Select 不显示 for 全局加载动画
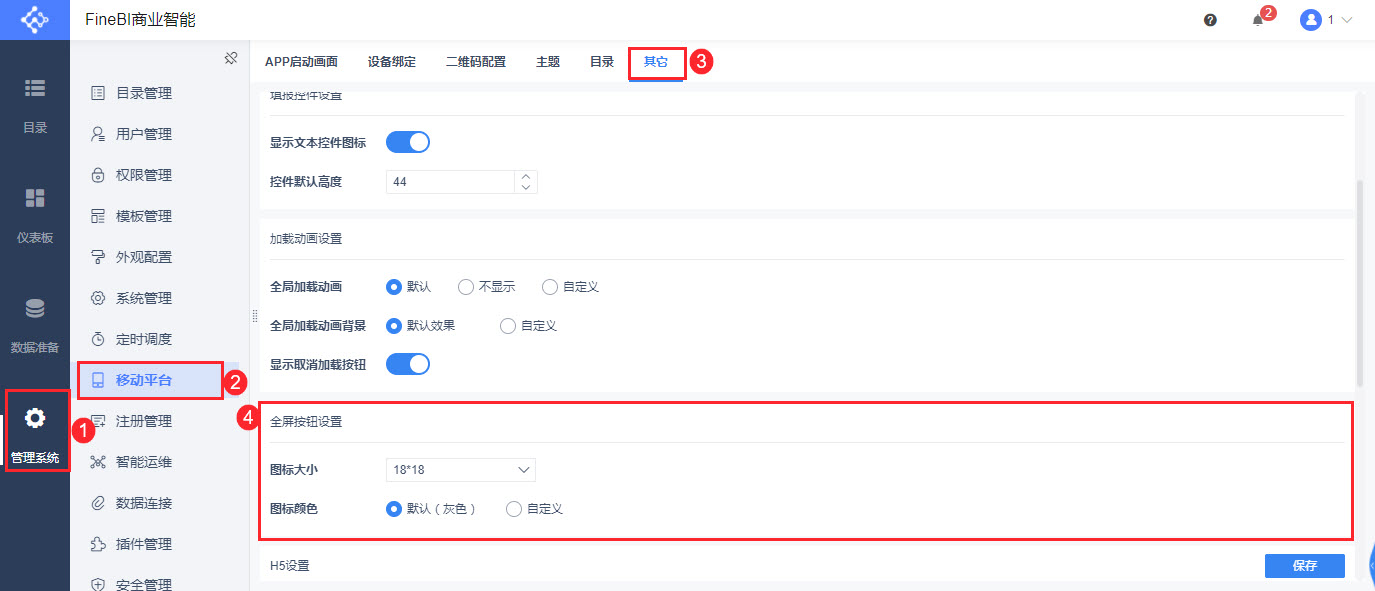Screen dimensions: 1375x591 [x=466, y=287]
